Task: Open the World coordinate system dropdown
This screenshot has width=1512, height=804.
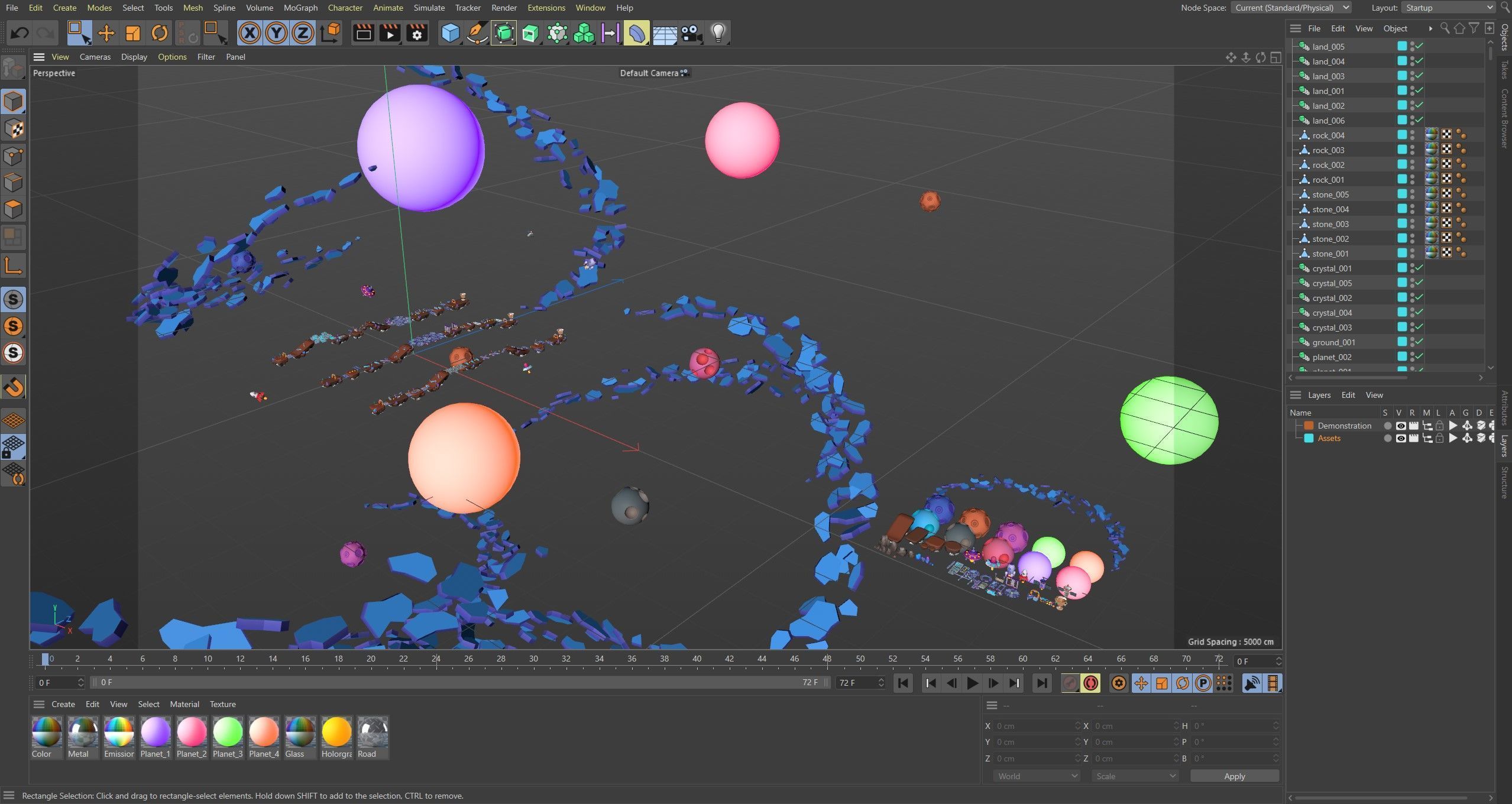Action: pos(1037,776)
